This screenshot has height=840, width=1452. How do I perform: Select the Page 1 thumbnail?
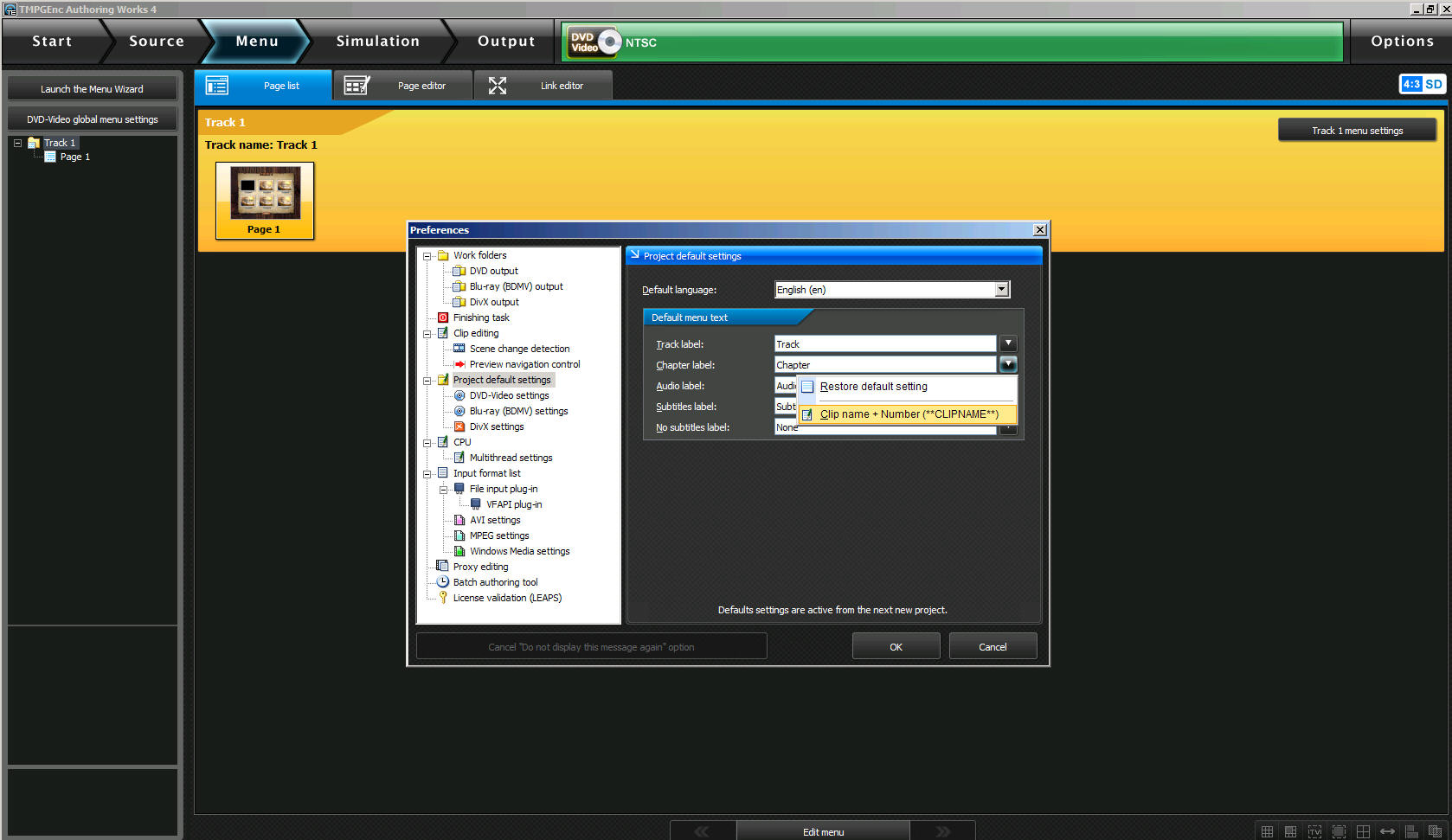265,200
